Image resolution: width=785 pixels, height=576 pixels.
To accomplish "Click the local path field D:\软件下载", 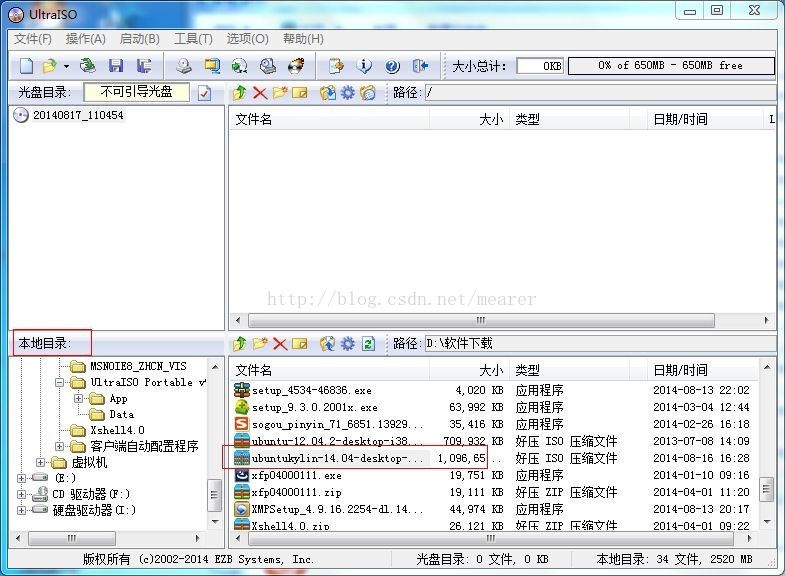I will (600, 343).
